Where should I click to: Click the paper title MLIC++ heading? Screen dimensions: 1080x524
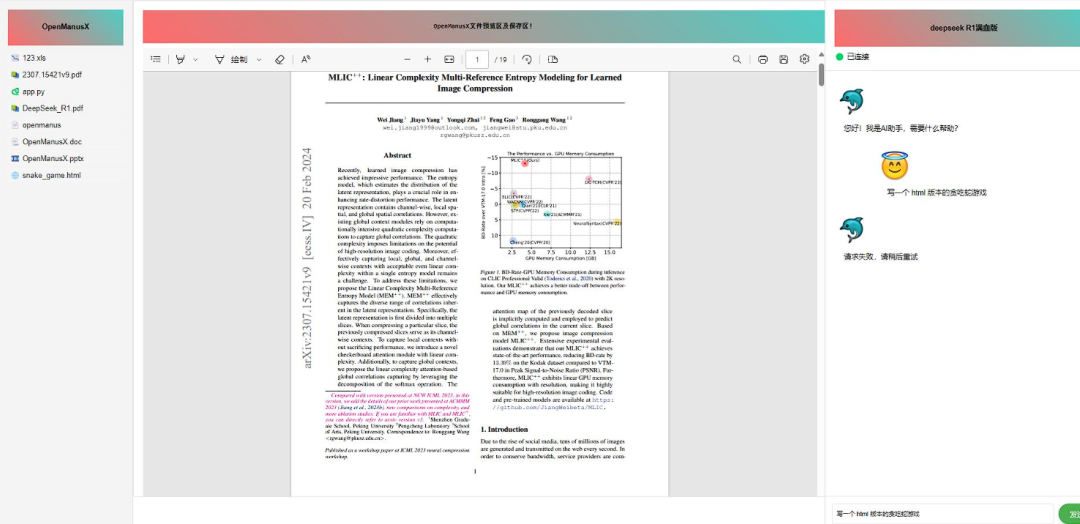(475, 83)
